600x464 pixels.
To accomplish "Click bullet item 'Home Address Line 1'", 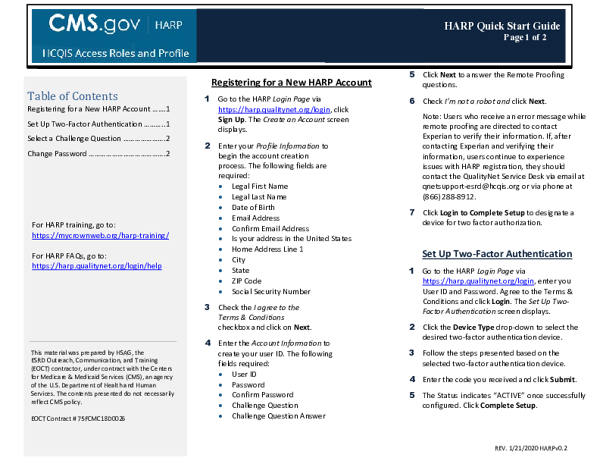I will 267,249.
